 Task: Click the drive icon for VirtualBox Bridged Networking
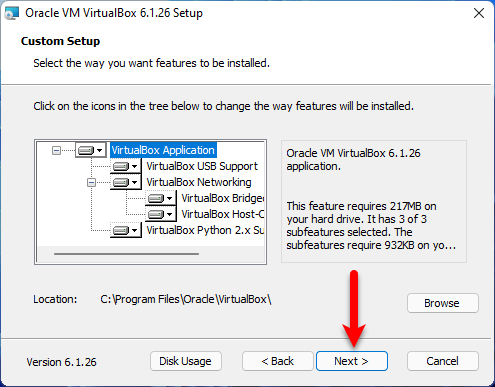(x=156, y=198)
